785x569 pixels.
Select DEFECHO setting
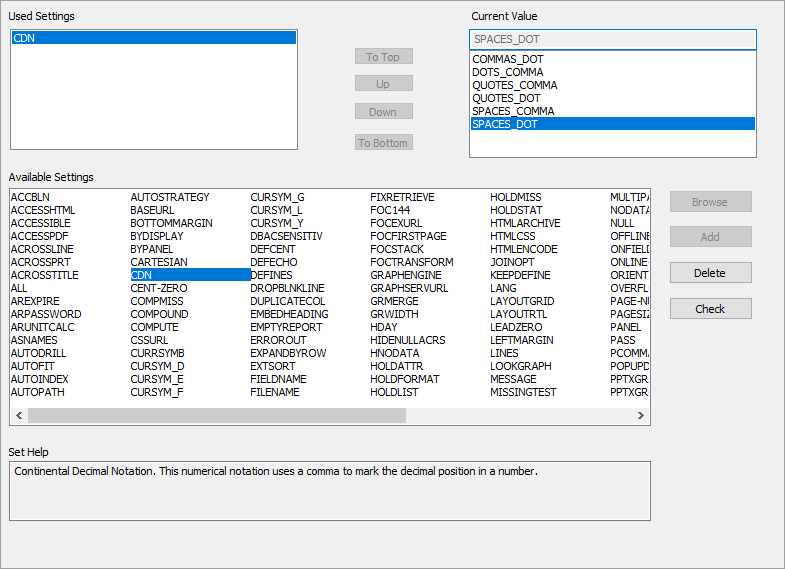pos(274,262)
